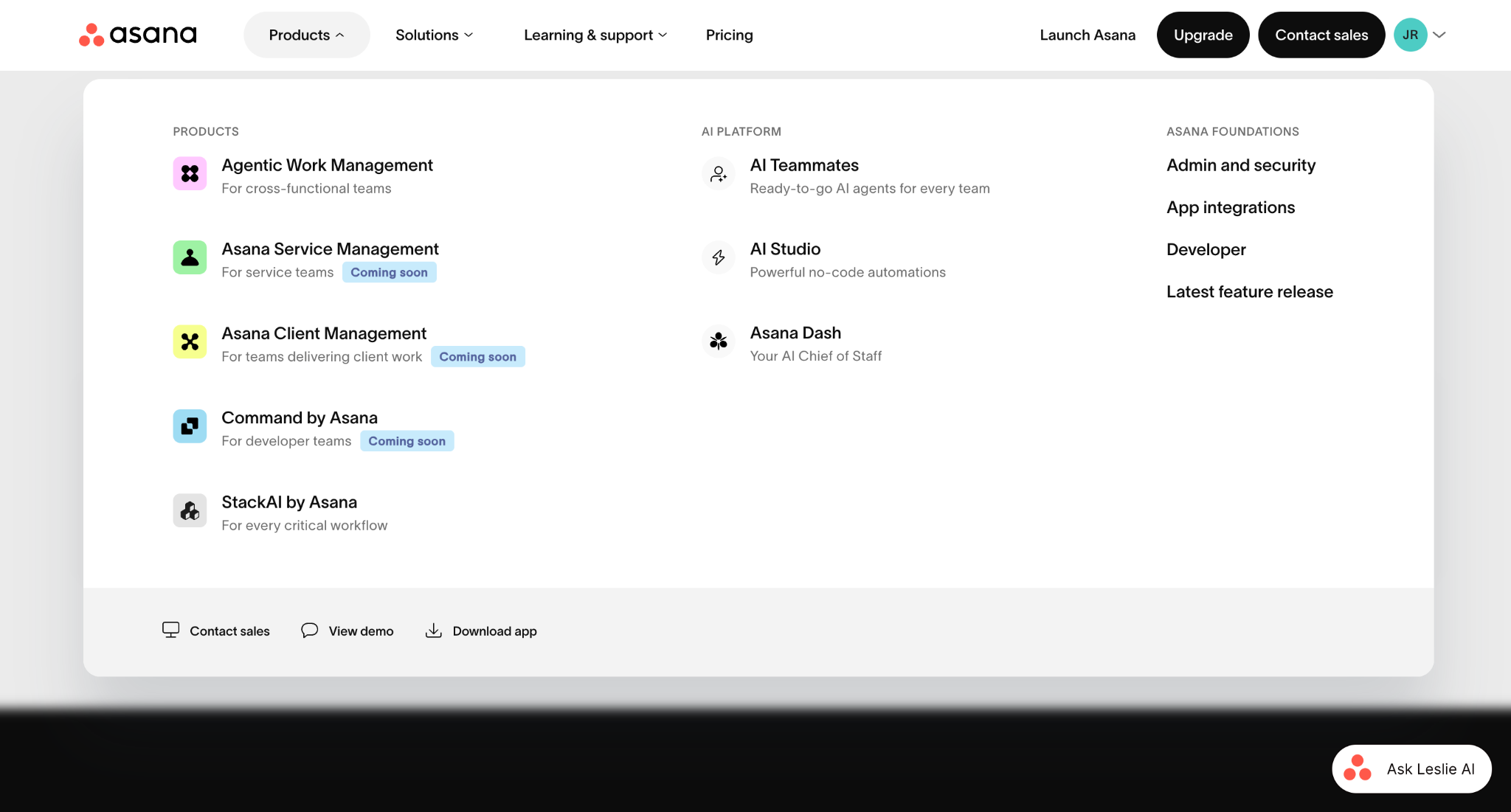Click the Upgrade button
This screenshot has height=812, width=1511.
coord(1203,35)
